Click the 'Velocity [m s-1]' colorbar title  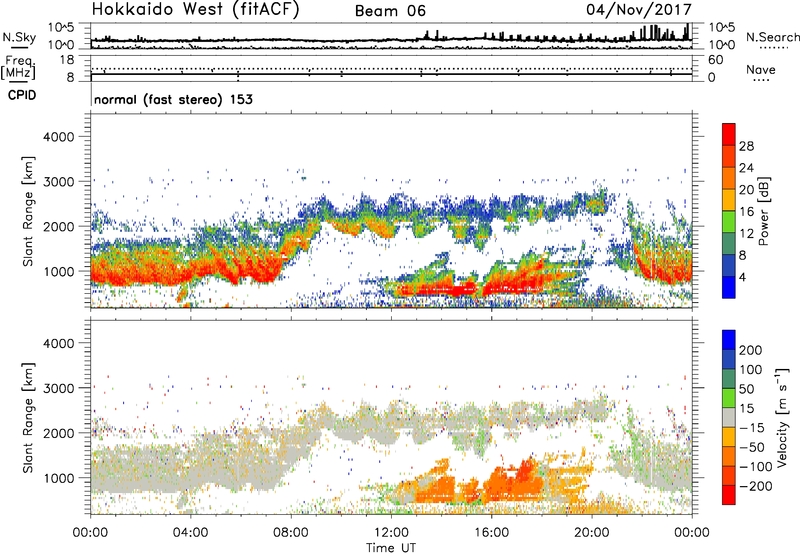(782, 418)
